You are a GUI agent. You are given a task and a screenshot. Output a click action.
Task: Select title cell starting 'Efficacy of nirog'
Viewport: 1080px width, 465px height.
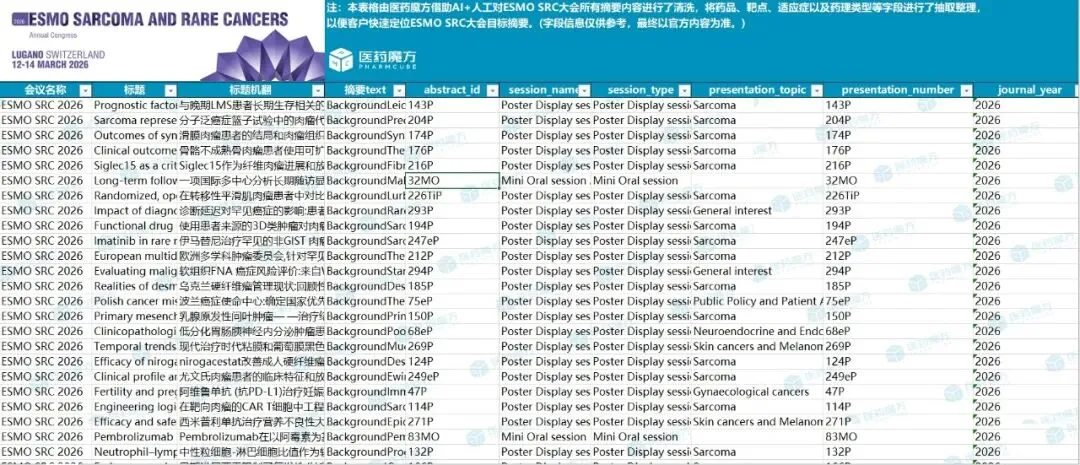(134, 362)
